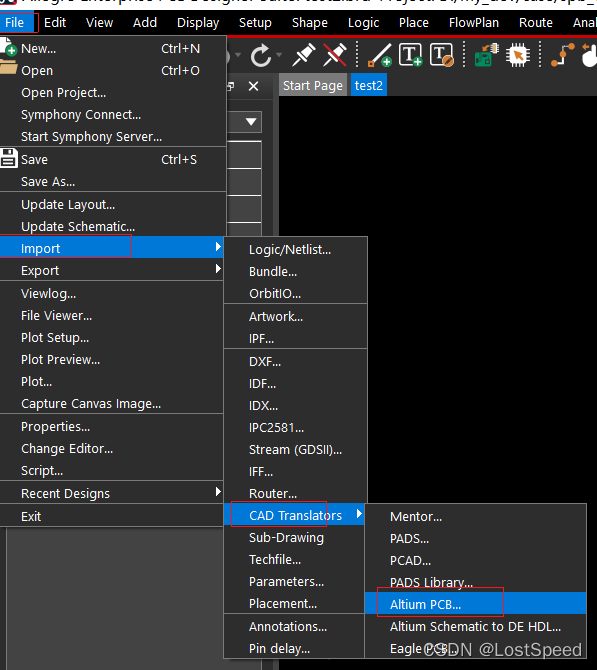
Task: Select Update Schematic... menu entry
Action: click(113, 226)
